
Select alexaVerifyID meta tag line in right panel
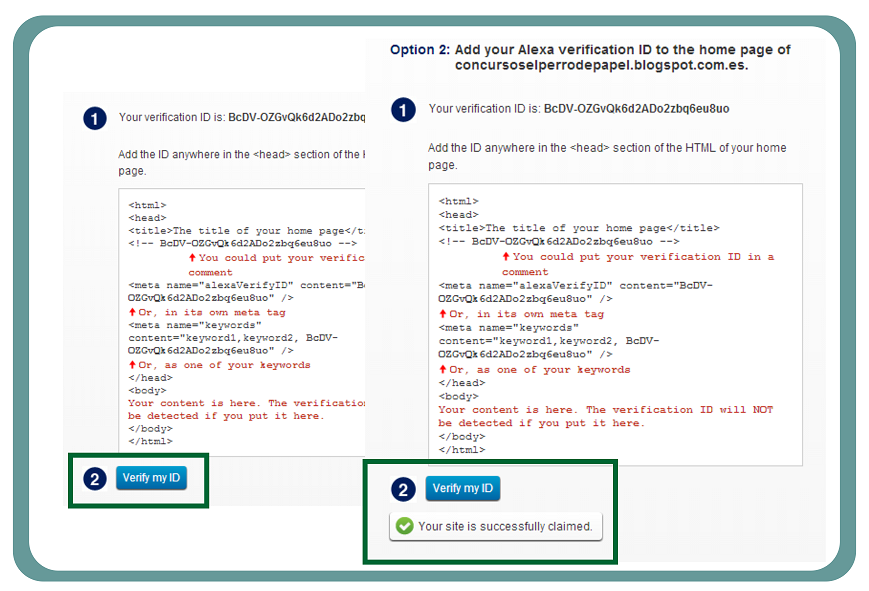[575, 292]
